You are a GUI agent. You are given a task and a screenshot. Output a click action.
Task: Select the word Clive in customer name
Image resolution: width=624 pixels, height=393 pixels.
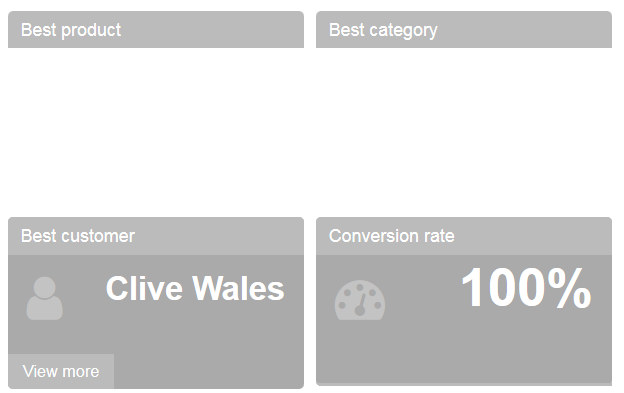[x=144, y=289]
